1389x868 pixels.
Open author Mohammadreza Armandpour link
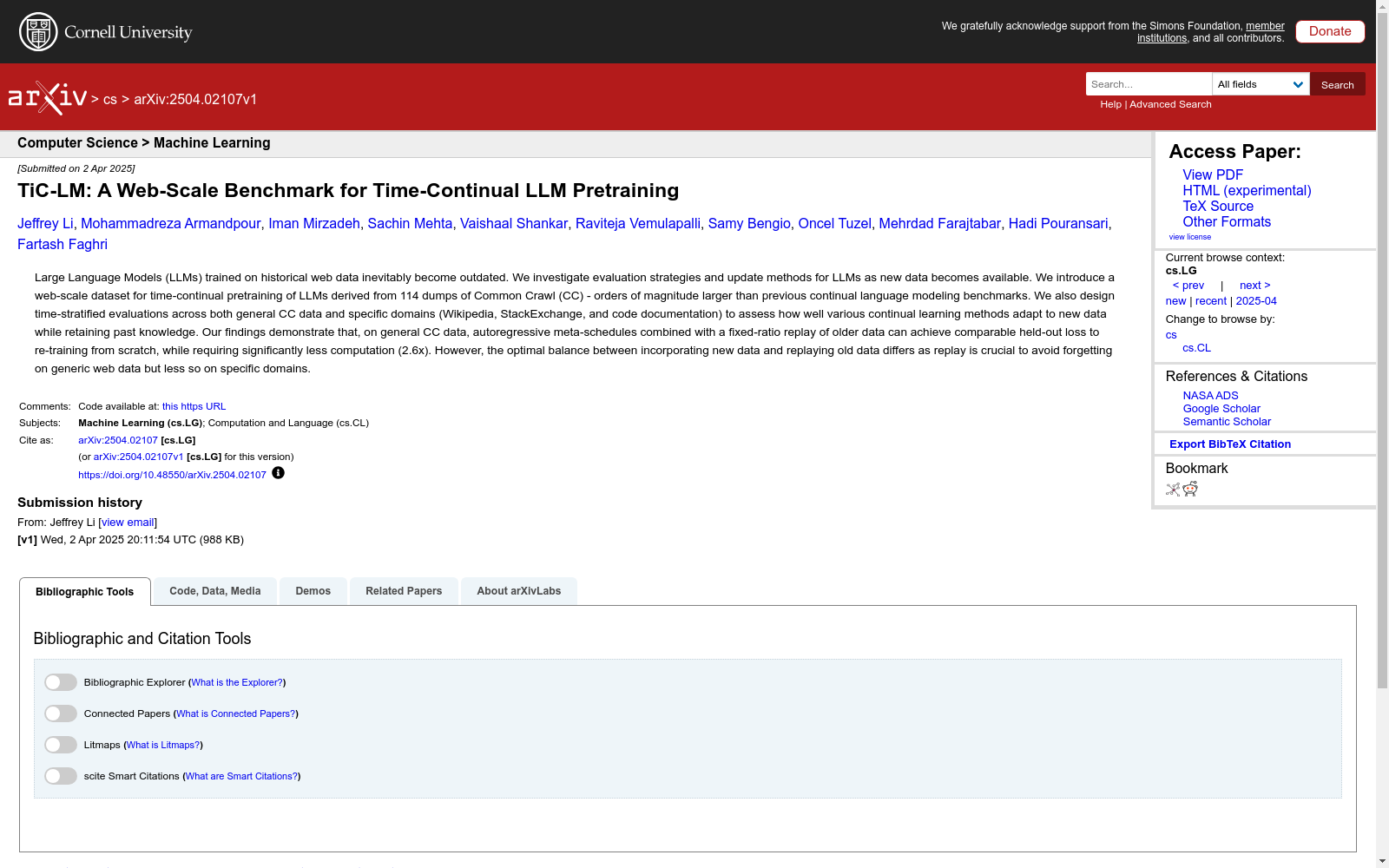coord(171,224)
